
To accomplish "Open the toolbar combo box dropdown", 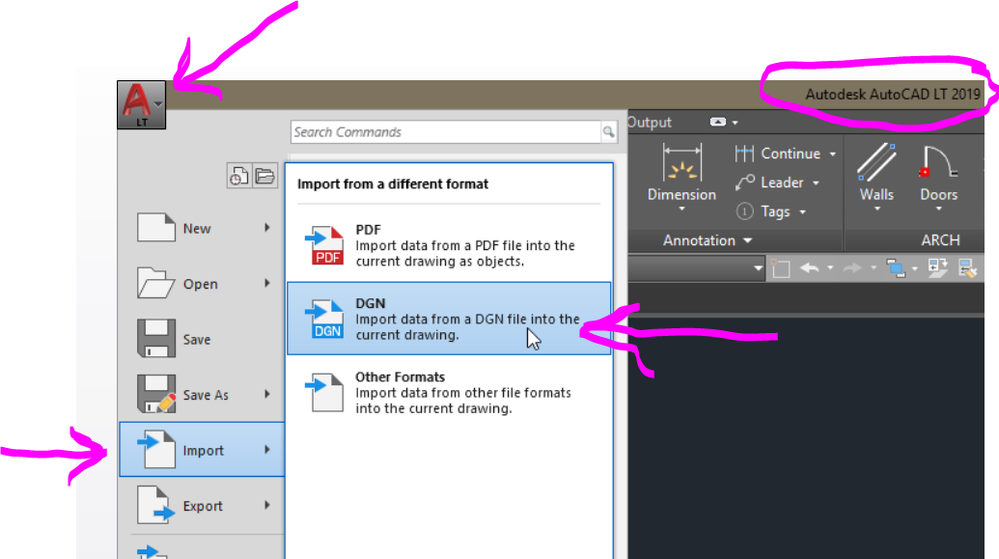I will tap(758, 268).
